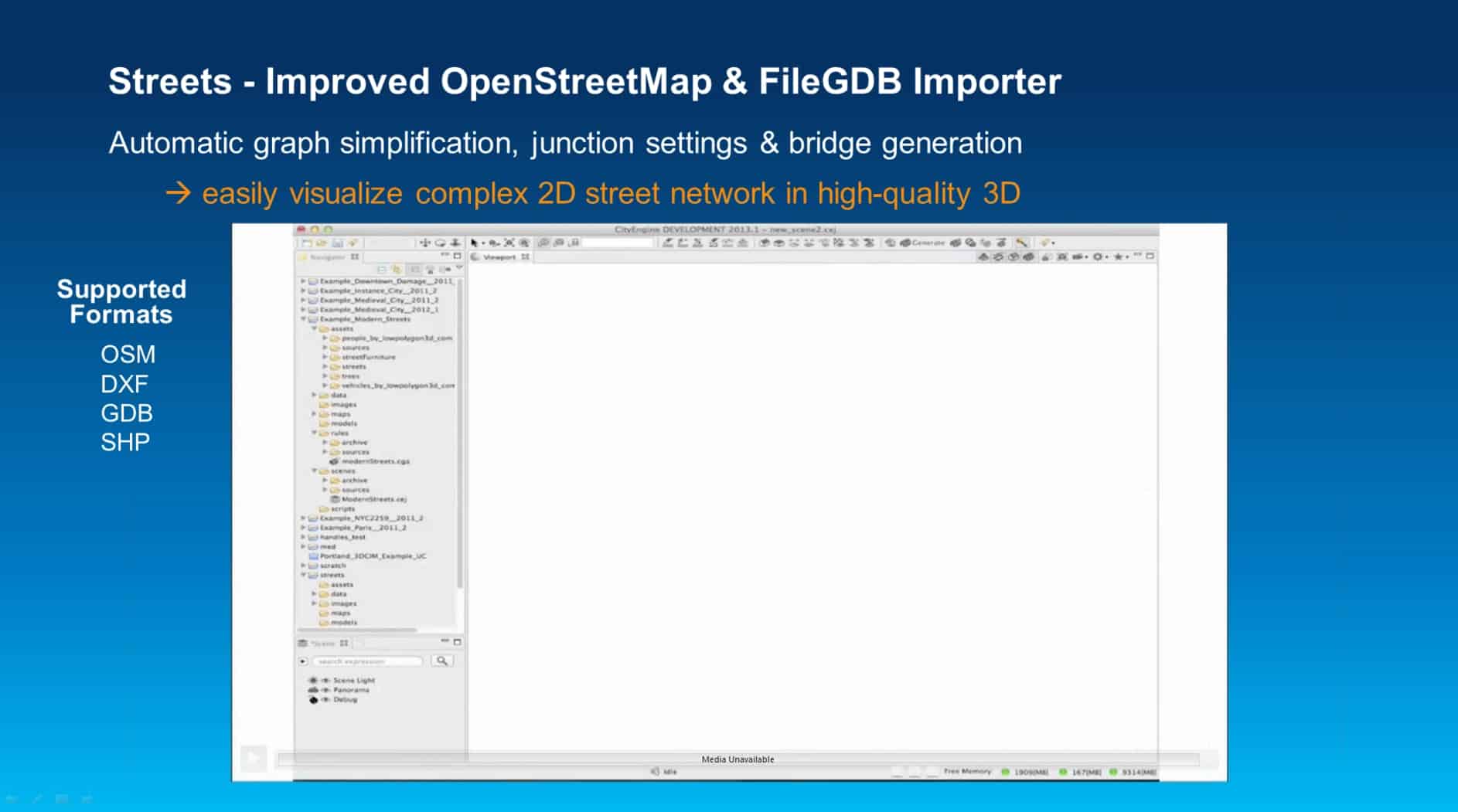Click the search magnifier button in Scene panel
Viewport: 1458px width, 812px height.
point(441,661)
